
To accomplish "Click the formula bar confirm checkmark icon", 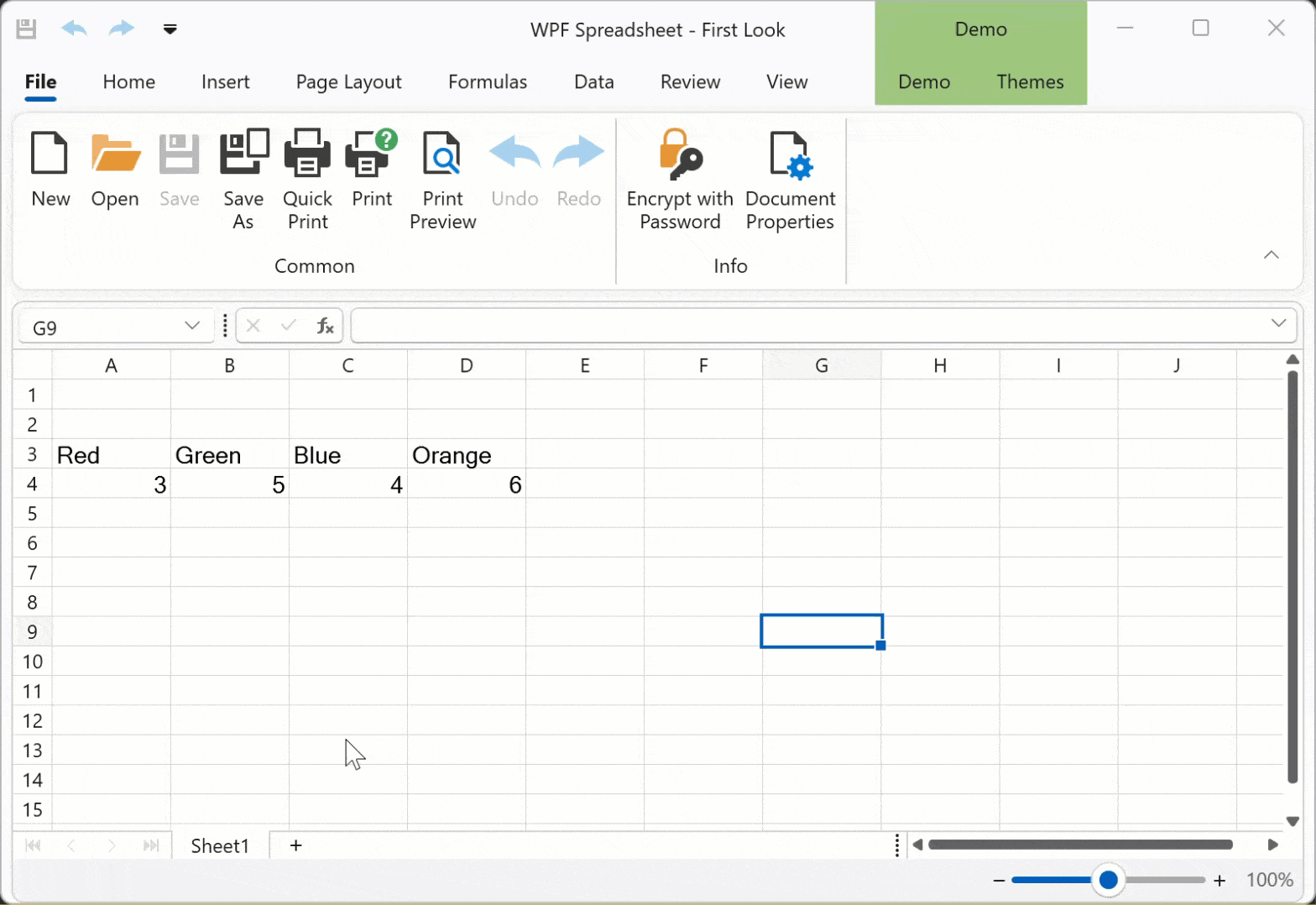I will coord(289,326).
